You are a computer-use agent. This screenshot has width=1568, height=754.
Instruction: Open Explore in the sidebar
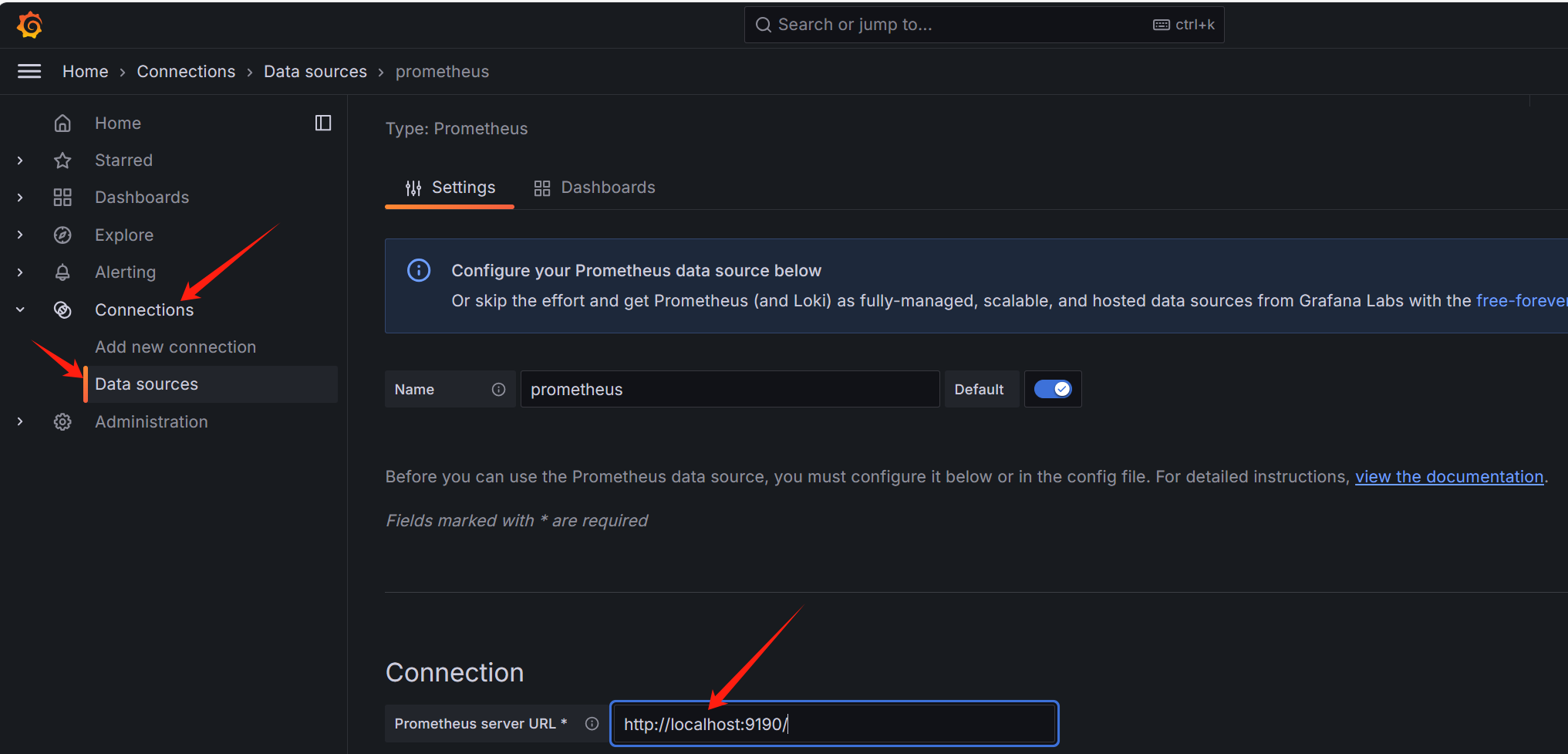[x=124, y=235]
